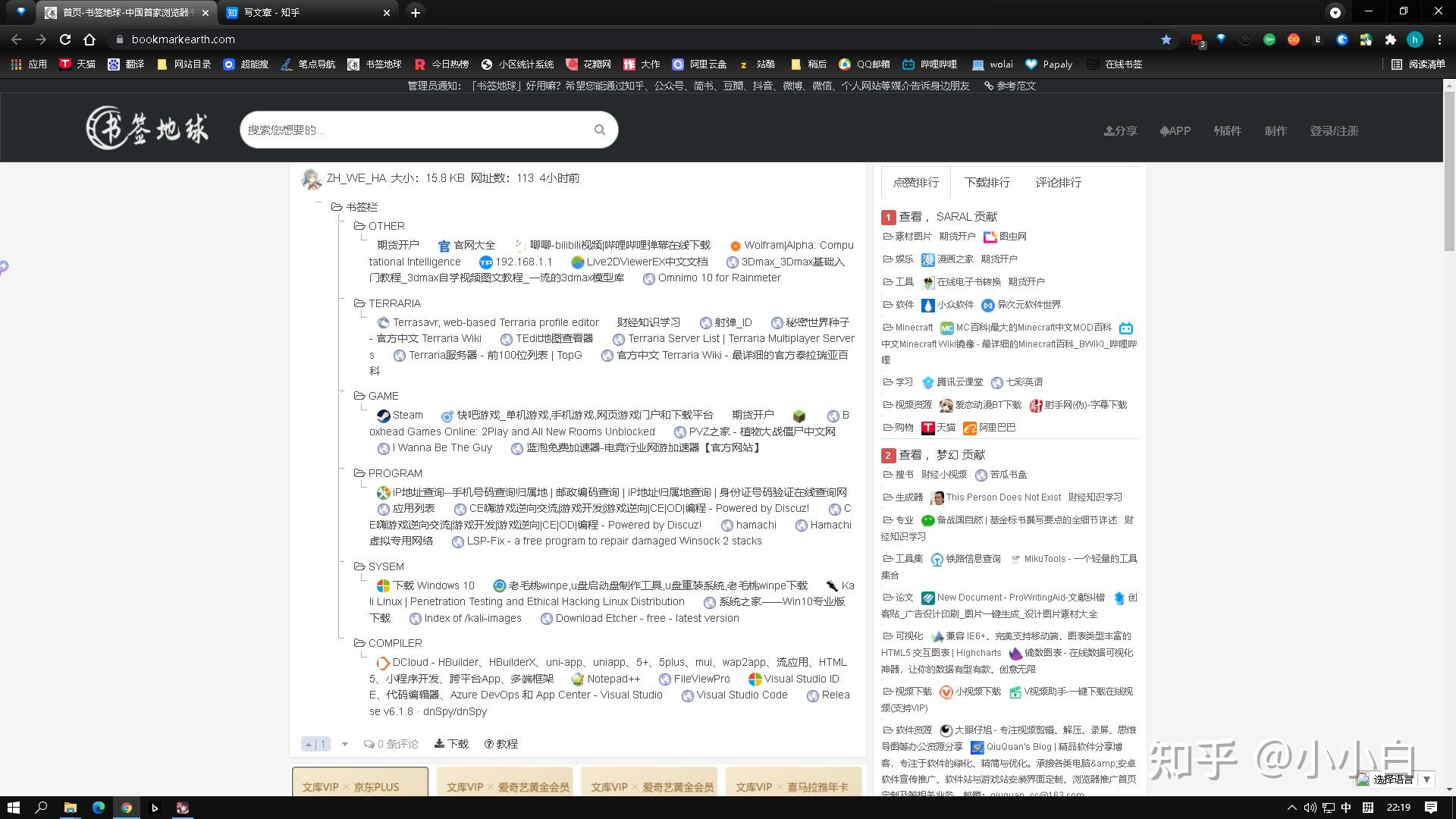Switch to 写文章 - 知乎 browser tab
1456x819 pixels.
pos(306,13)
